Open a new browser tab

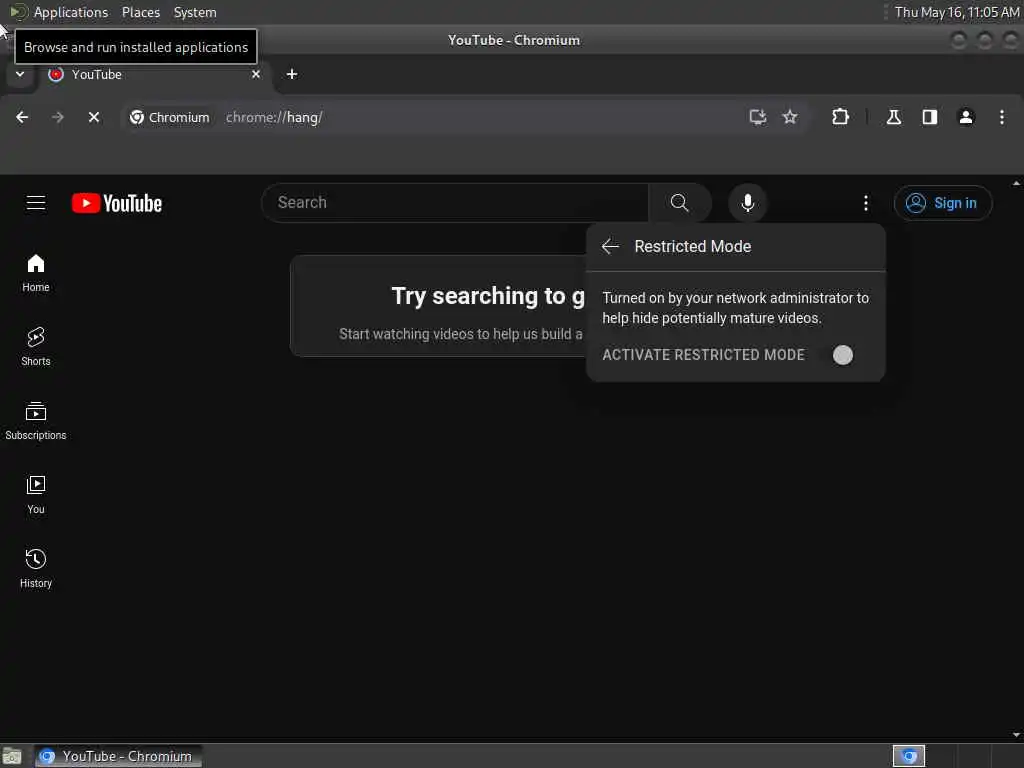[x=292, y=74]
